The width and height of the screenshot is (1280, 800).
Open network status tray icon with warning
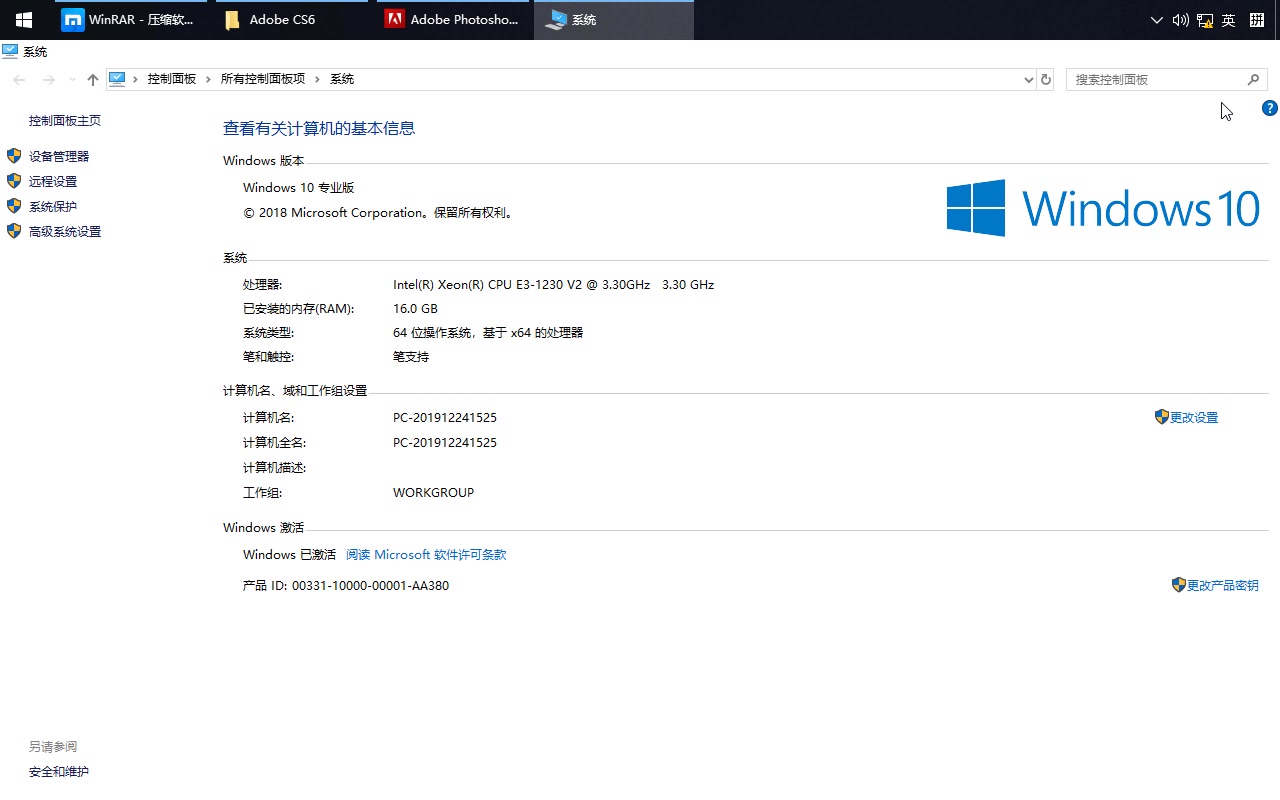[x=1205, y=20]
